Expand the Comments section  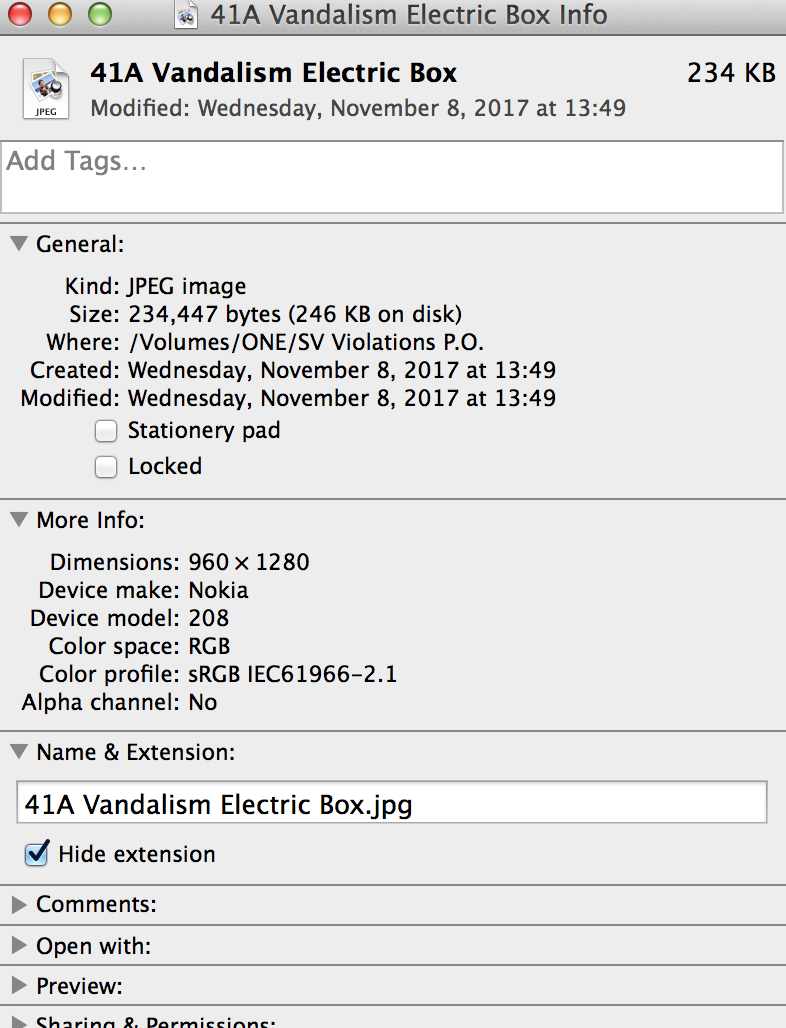(x=19, y=905)
